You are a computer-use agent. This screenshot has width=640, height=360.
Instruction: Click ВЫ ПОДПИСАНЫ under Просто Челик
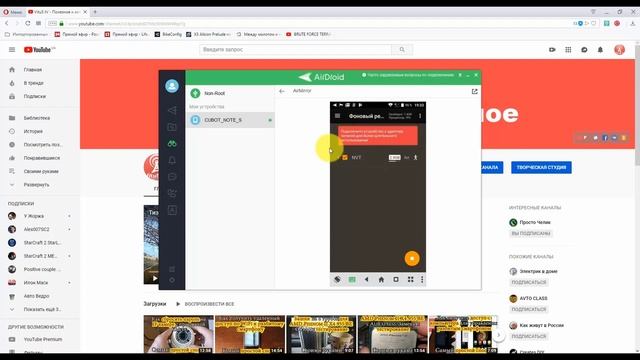(x=531, y=233)
